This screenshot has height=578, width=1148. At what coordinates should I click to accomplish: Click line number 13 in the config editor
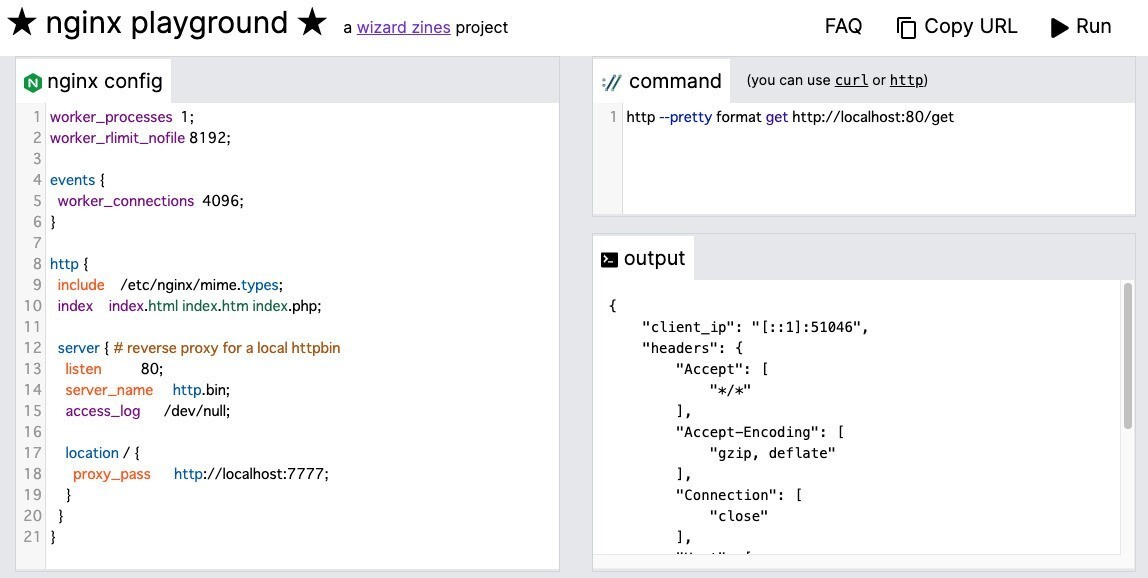pos(31,369)
